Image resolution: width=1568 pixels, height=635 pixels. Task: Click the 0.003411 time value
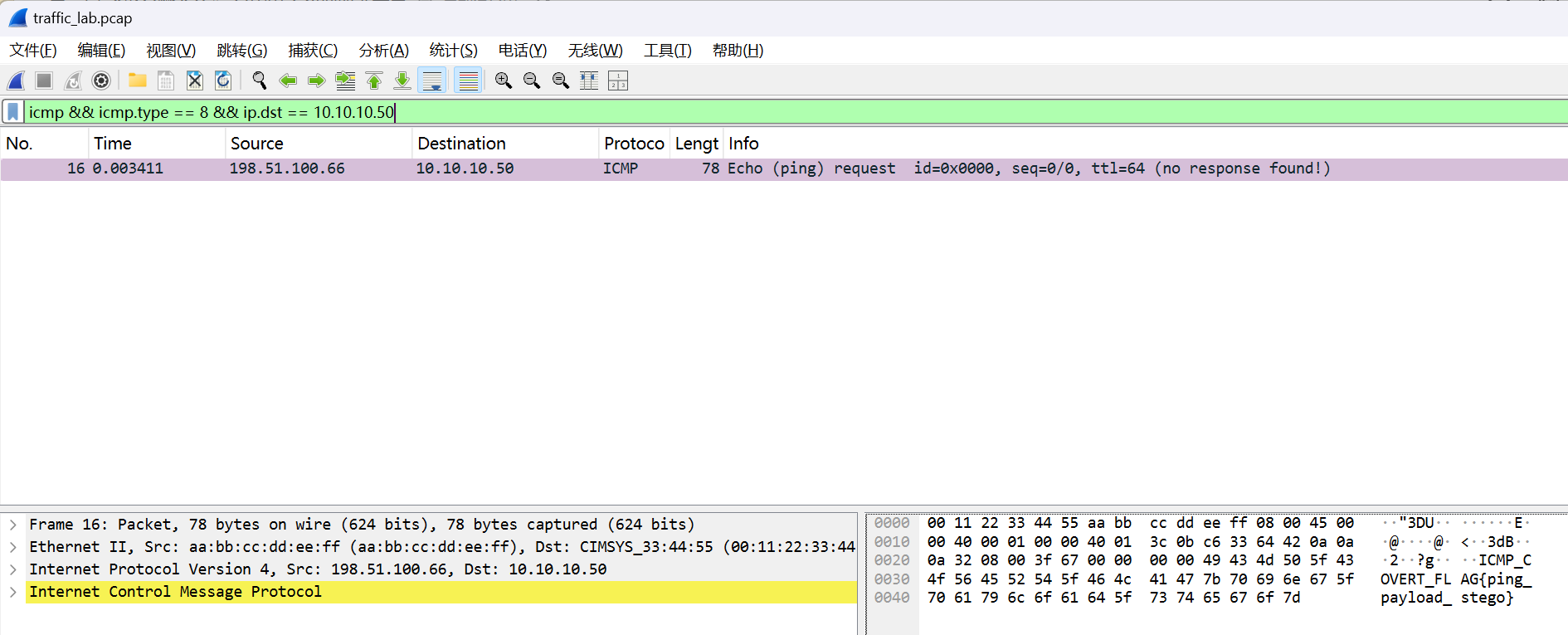pos(128,169)
